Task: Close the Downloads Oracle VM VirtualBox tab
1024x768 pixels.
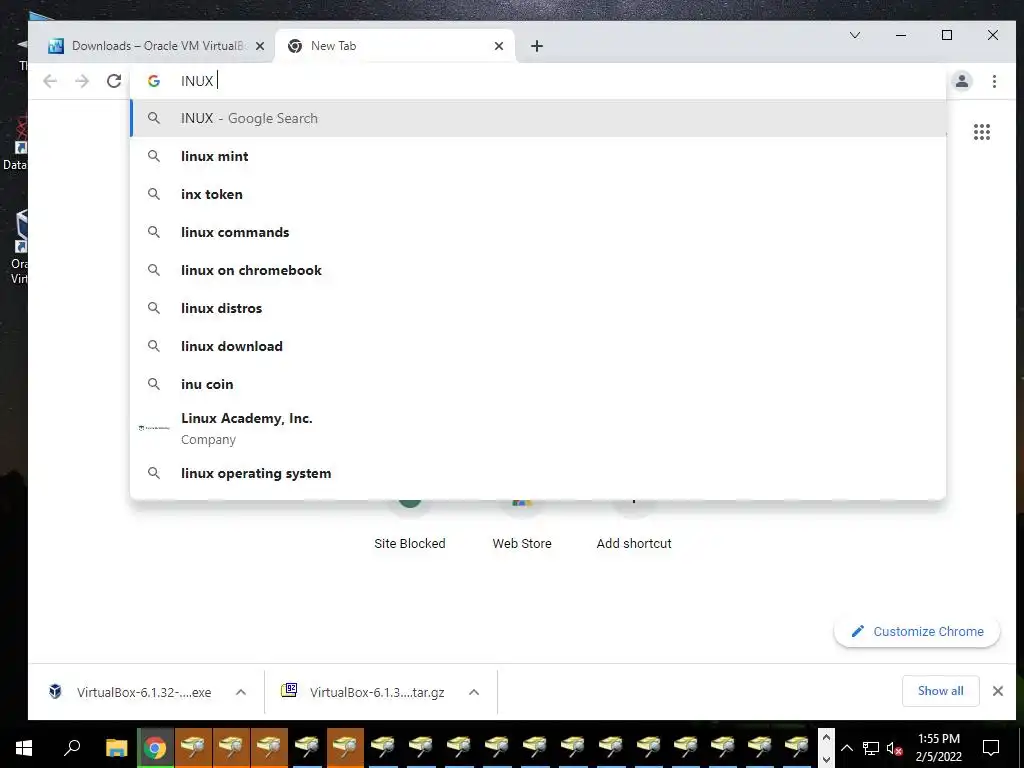Action: tap(260, 46)
